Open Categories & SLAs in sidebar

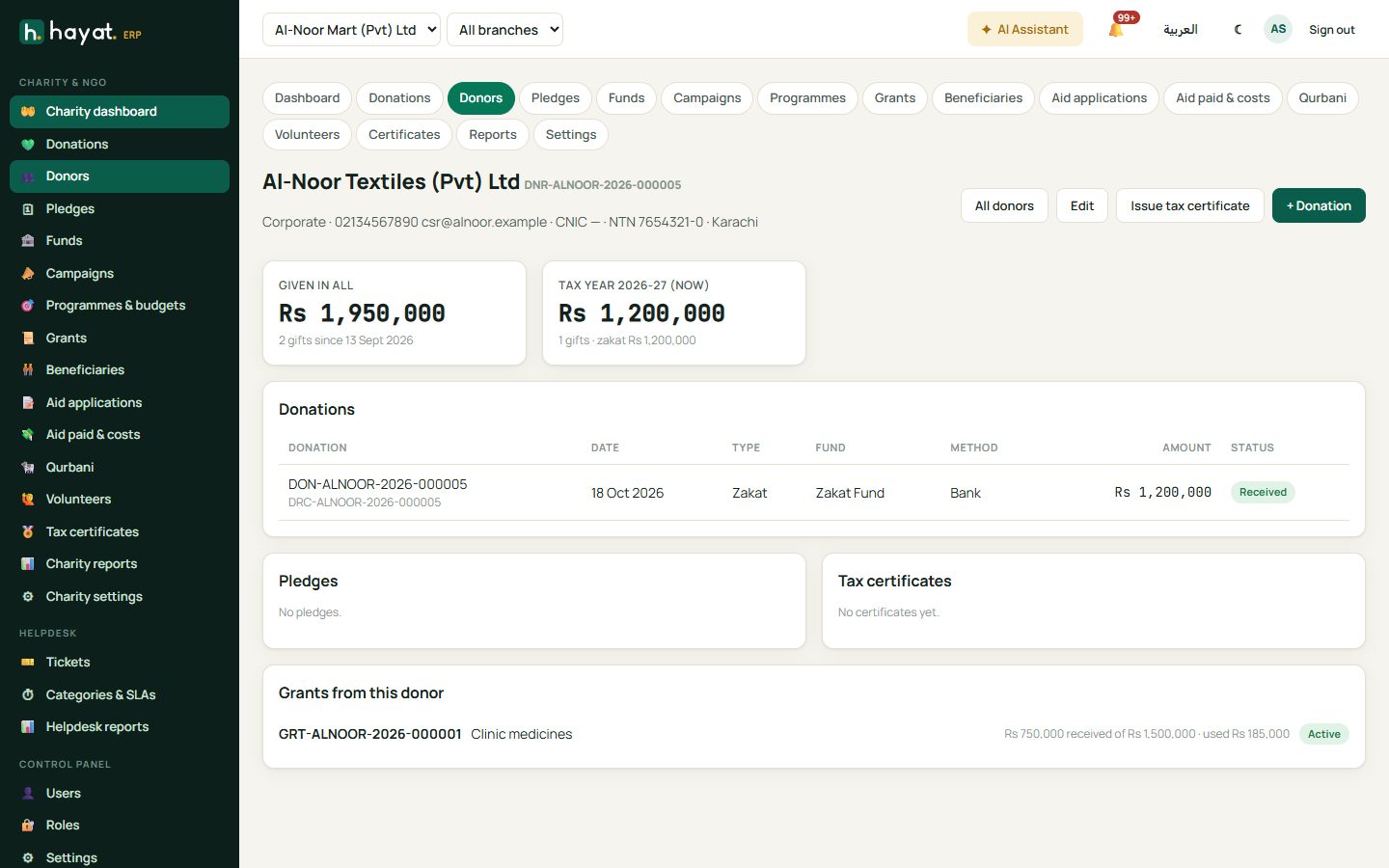coord(120,695)
